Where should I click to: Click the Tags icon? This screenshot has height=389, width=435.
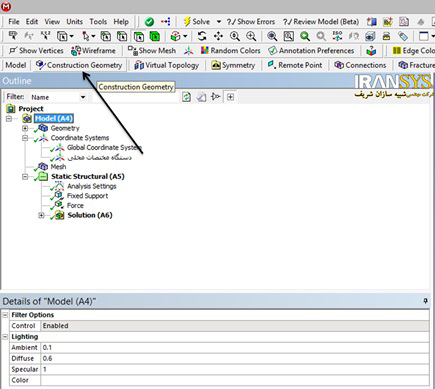pos(403,36)
